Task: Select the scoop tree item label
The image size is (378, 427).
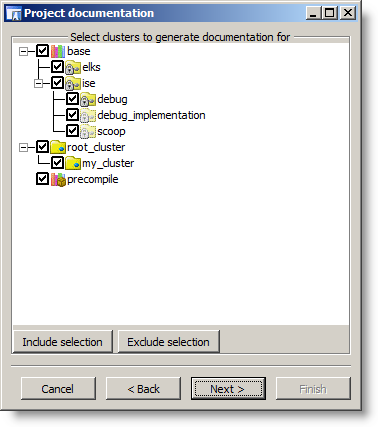Action: click(x=111, y=132)
